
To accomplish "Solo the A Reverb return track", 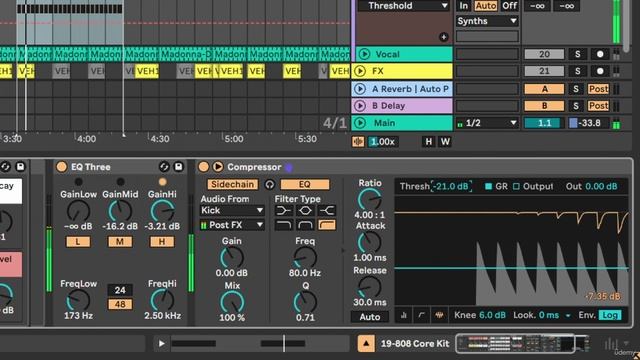I will [576, 89].
